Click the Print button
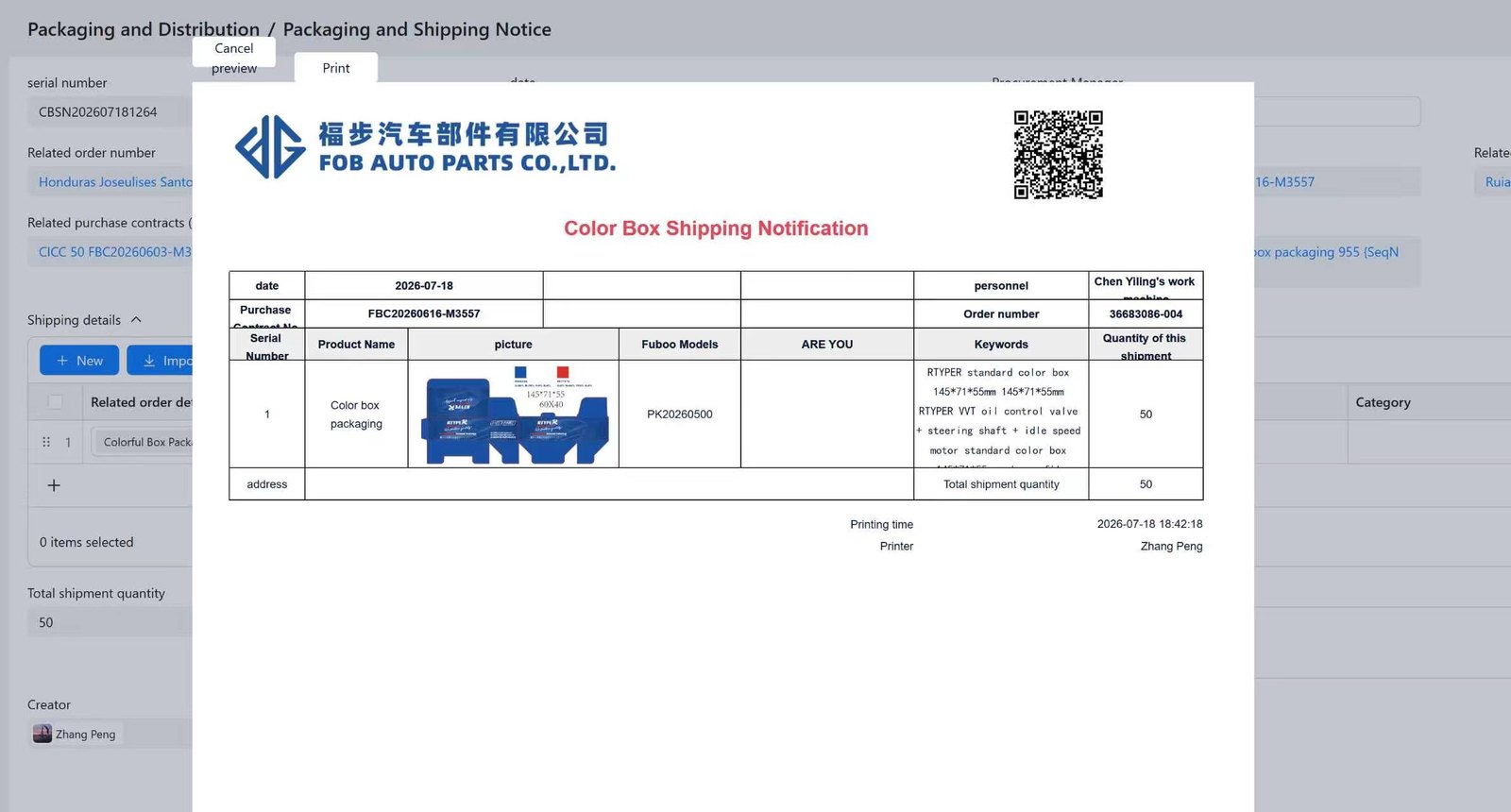This screenshot has width=1511, height=812. (x=336, y=68)
